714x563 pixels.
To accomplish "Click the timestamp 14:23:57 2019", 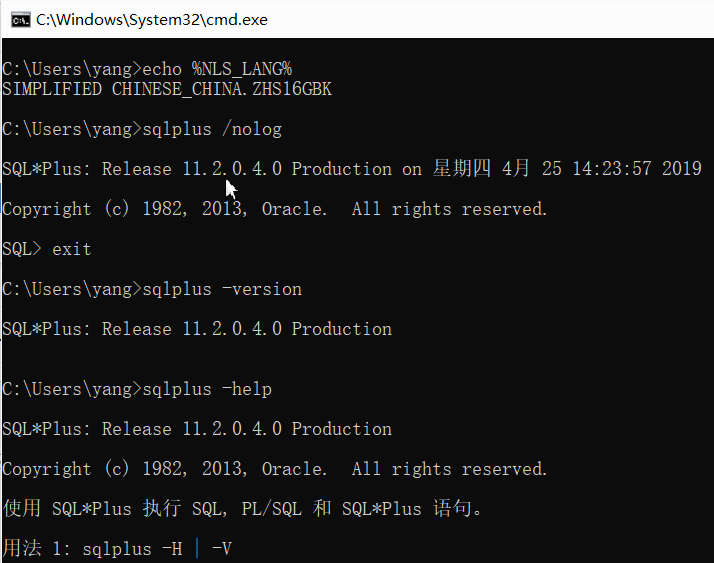I will click(x=637, y=169).
